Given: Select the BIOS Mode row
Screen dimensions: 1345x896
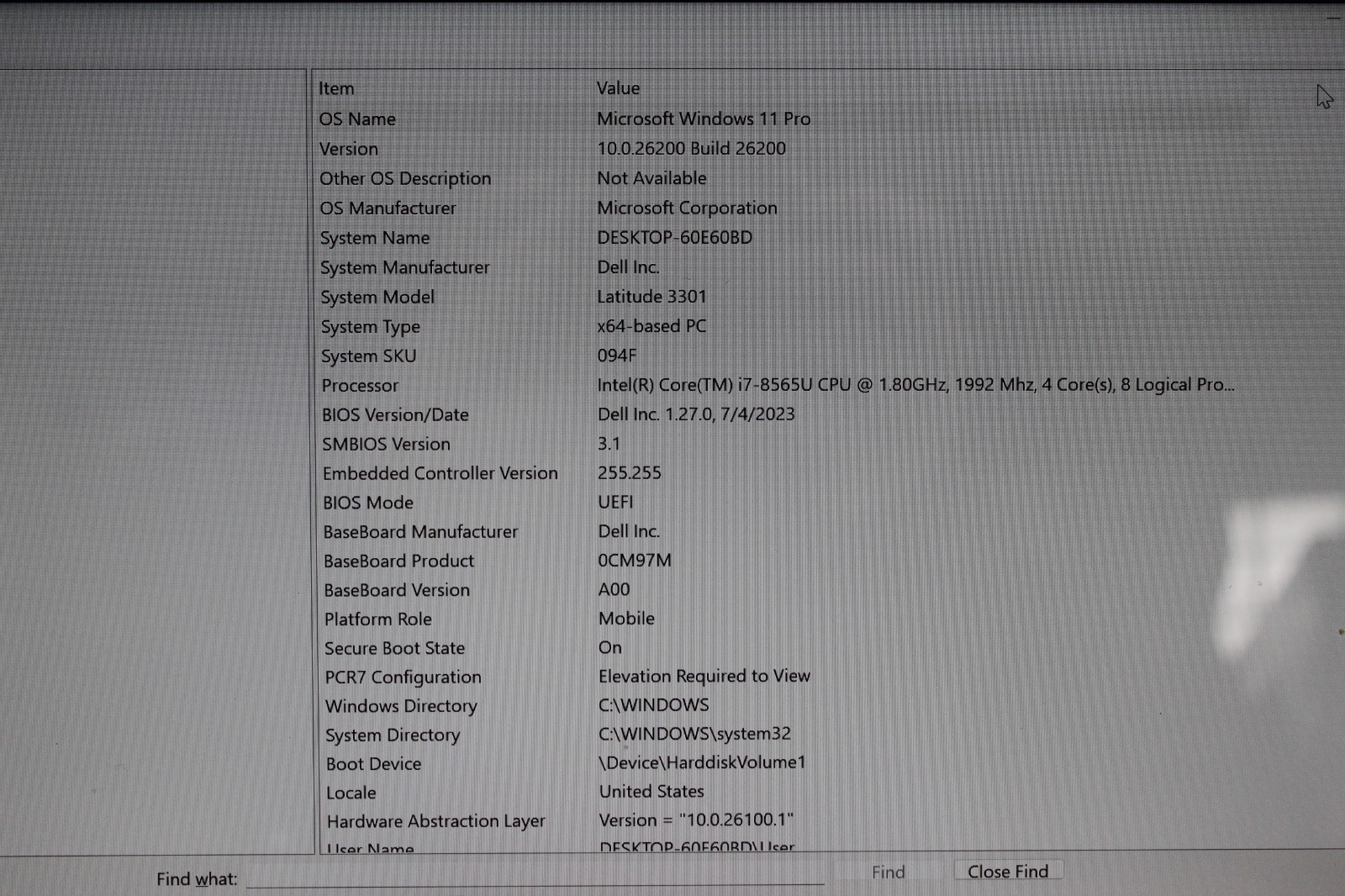Looking at the screenshot, I should [x=368, y=503].
